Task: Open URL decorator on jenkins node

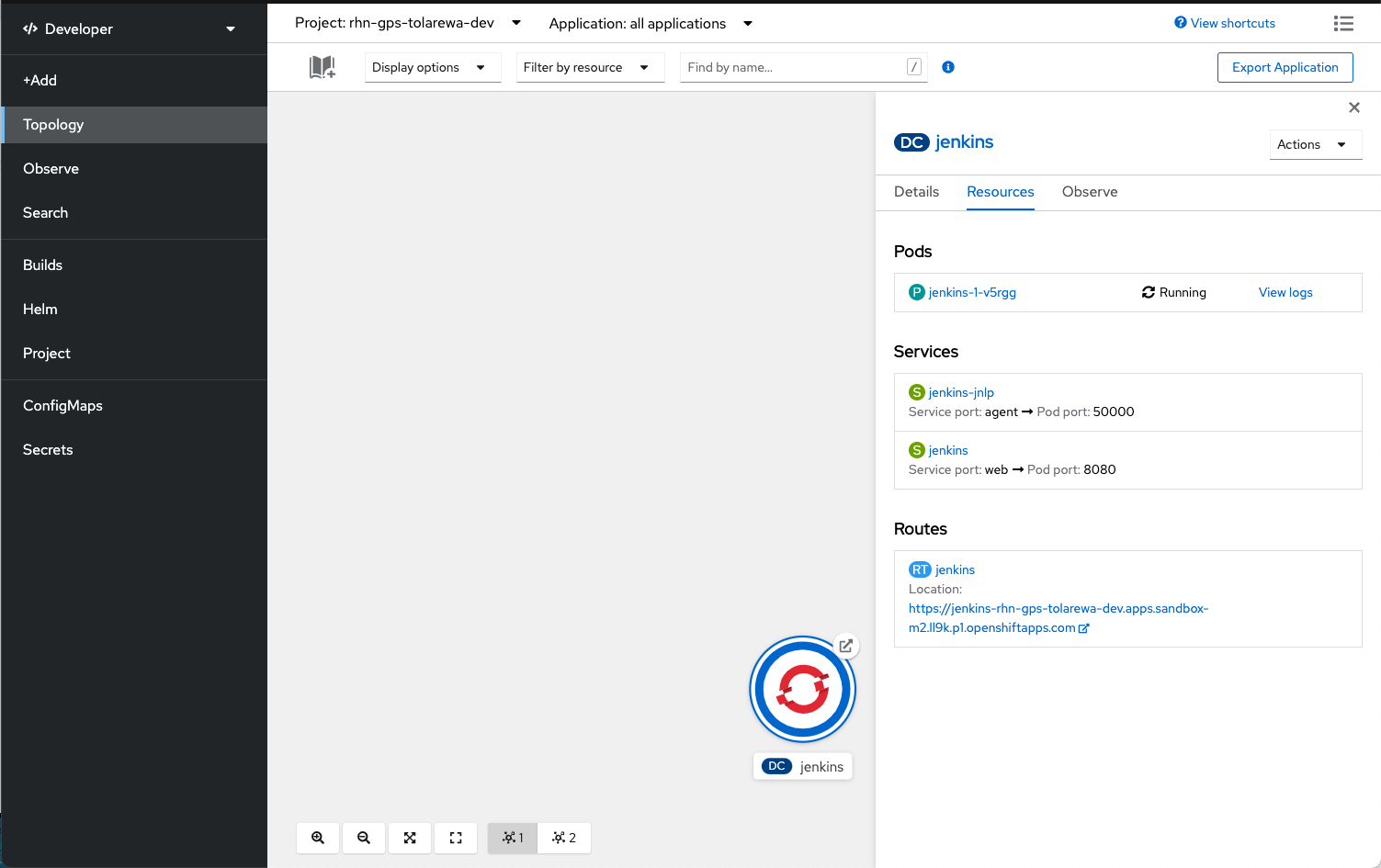Action: [845, 646]
